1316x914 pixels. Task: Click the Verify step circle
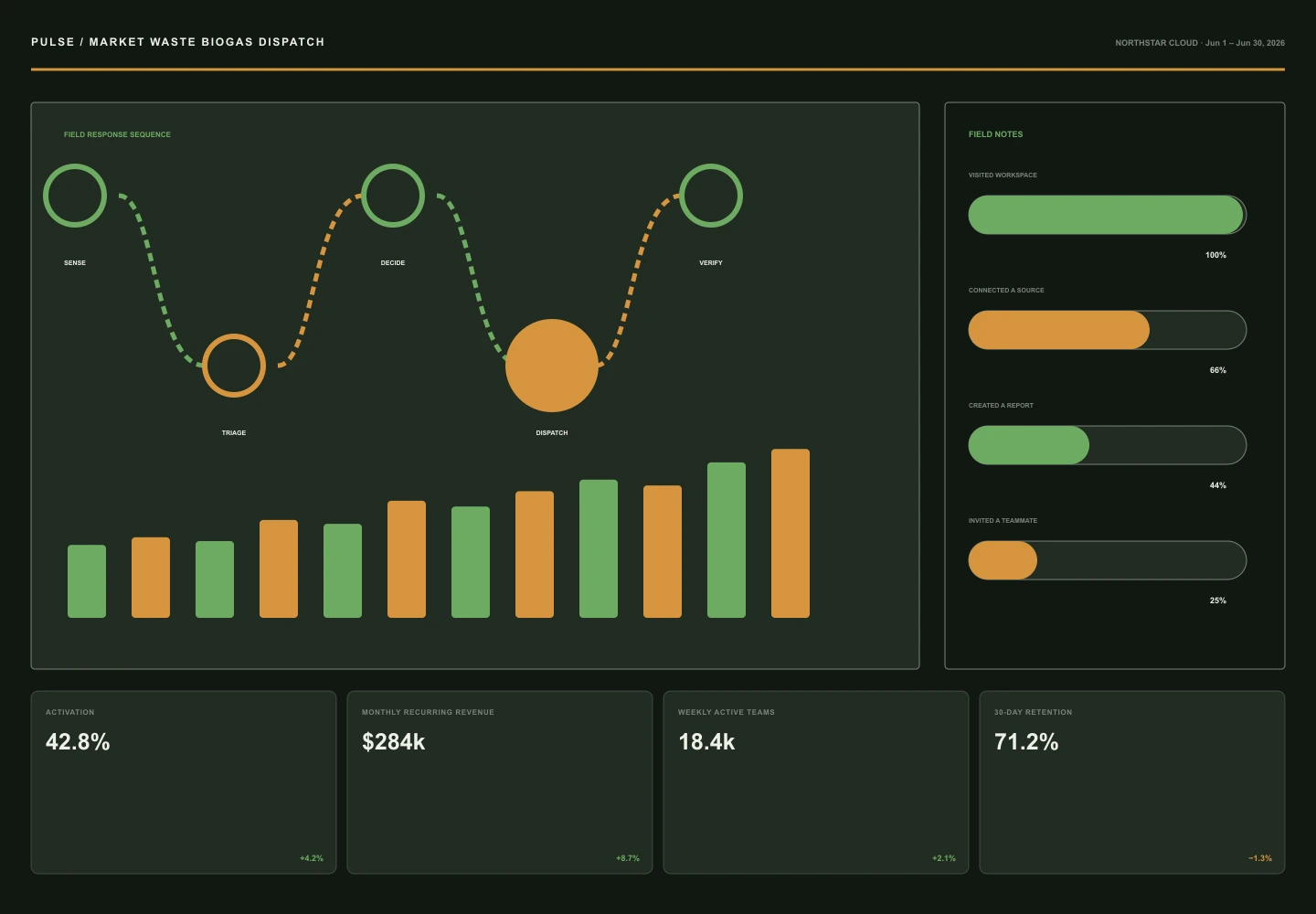711,196
